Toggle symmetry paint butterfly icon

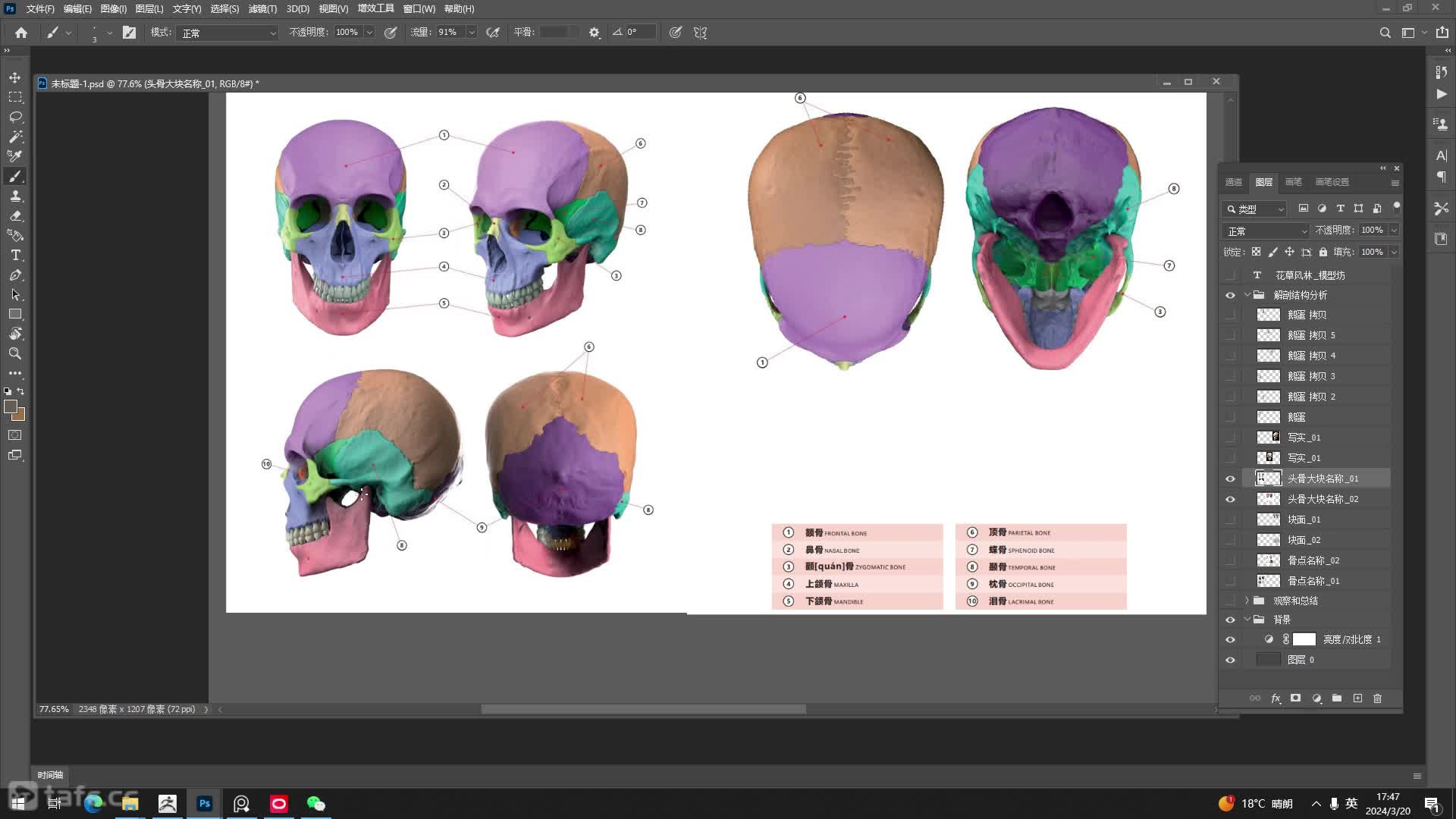701,33
